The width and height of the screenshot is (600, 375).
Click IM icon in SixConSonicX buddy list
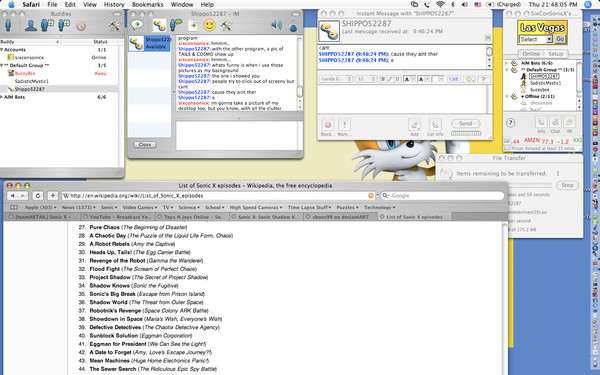(x=569, y=122)
